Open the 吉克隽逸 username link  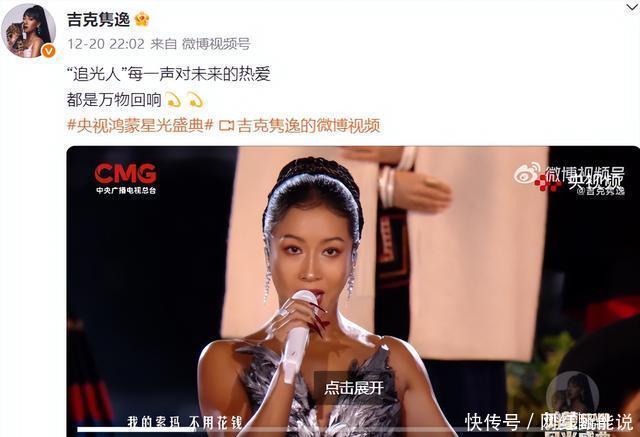[x=98, y=19]
